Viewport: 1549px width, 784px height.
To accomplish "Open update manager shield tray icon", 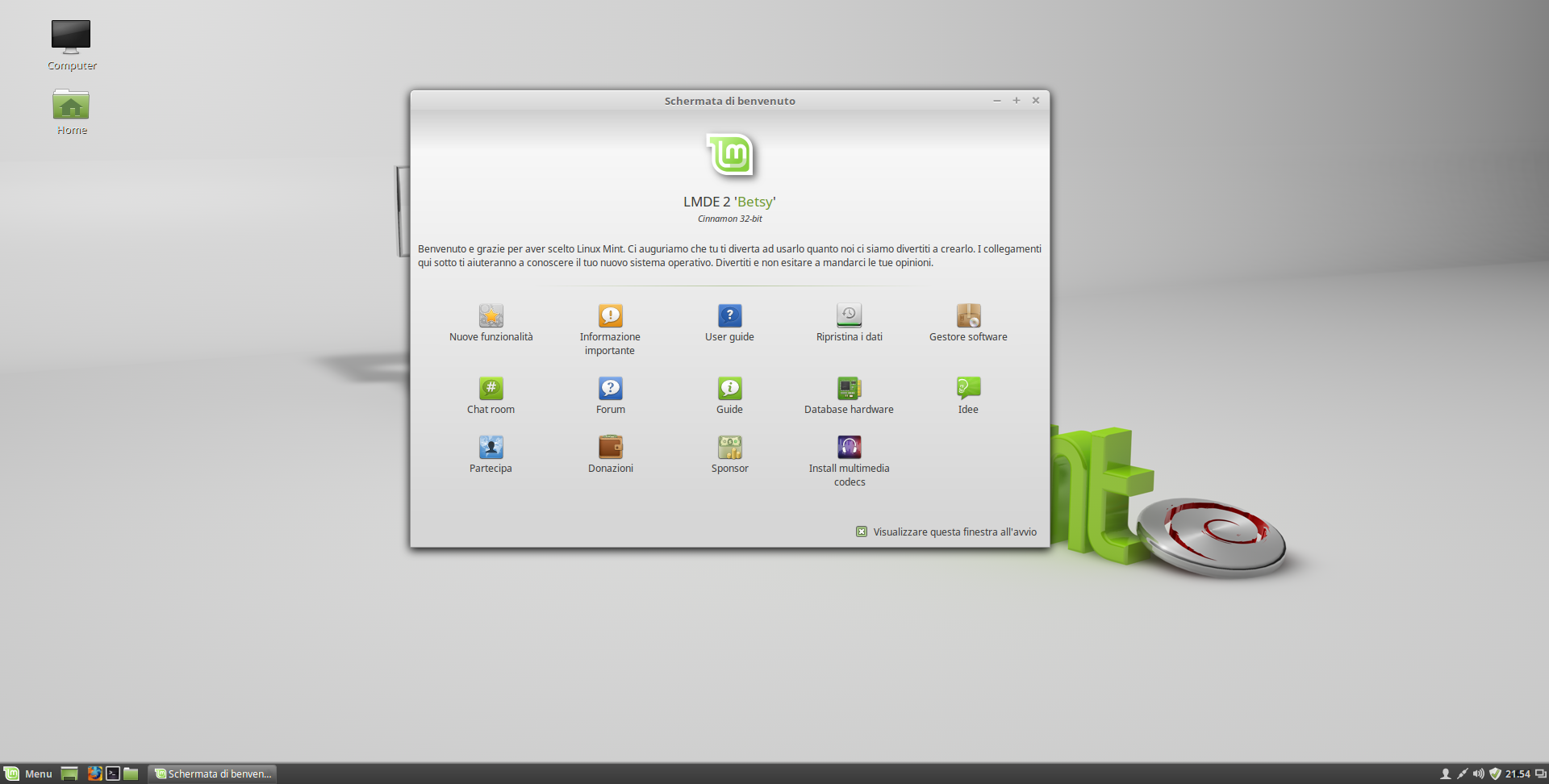I will [1495, 774].
